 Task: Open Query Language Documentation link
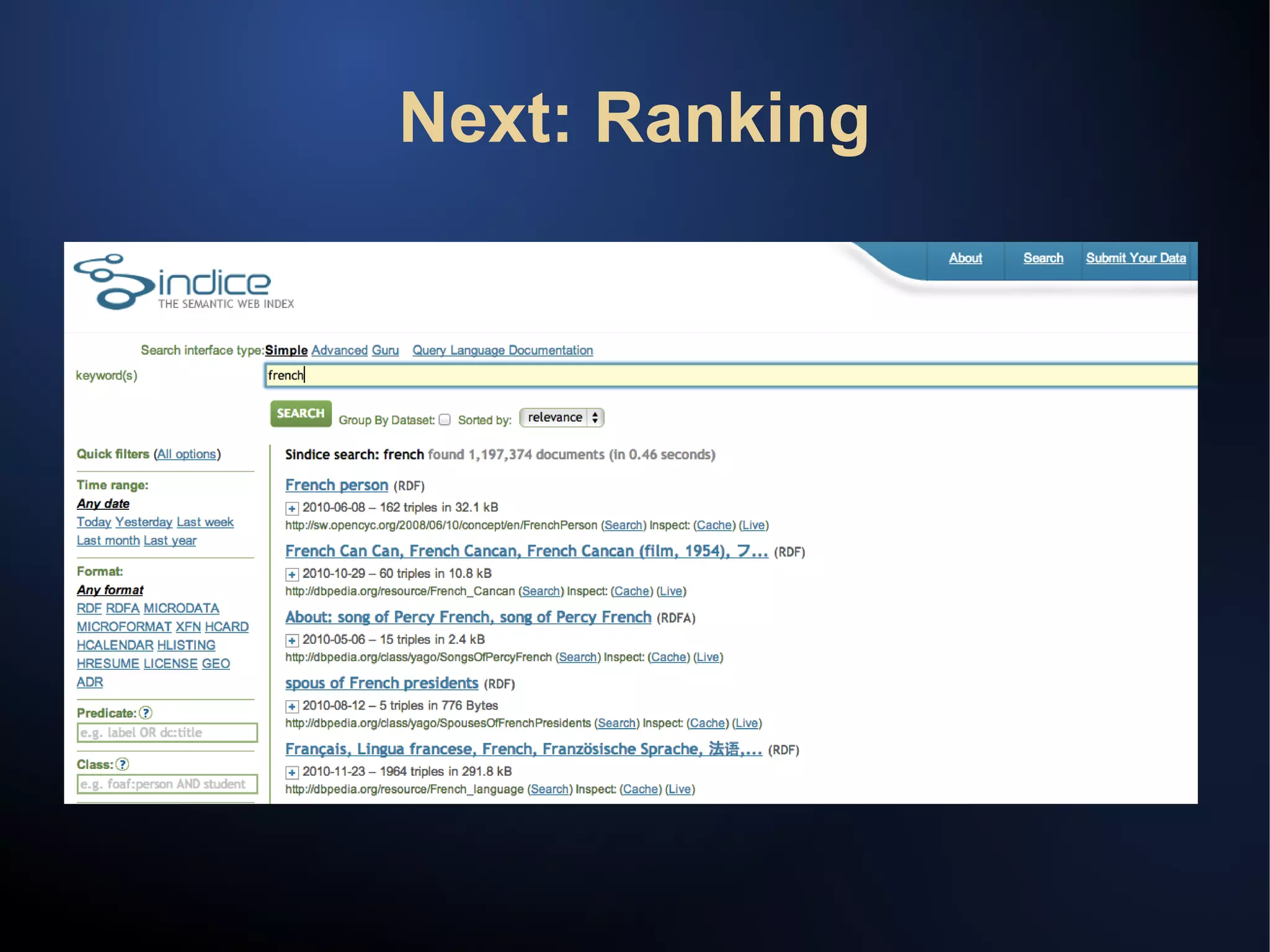click(502, 350)
